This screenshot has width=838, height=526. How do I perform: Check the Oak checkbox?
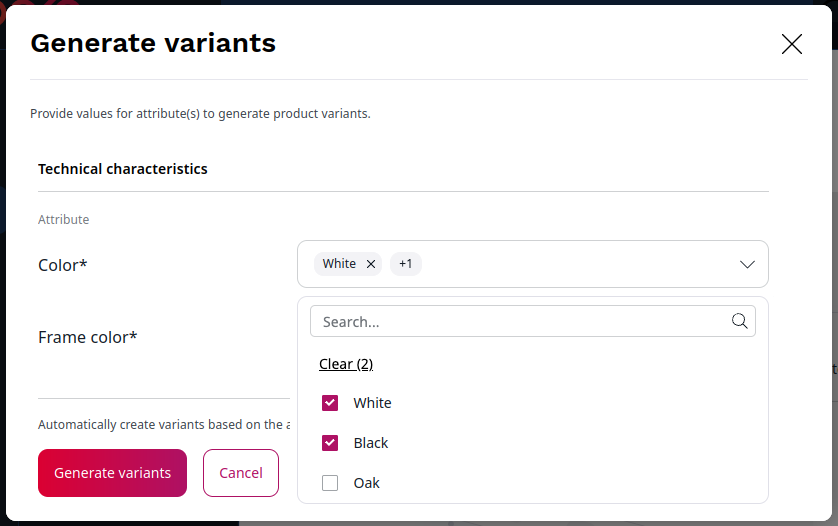tap(330, 483)
